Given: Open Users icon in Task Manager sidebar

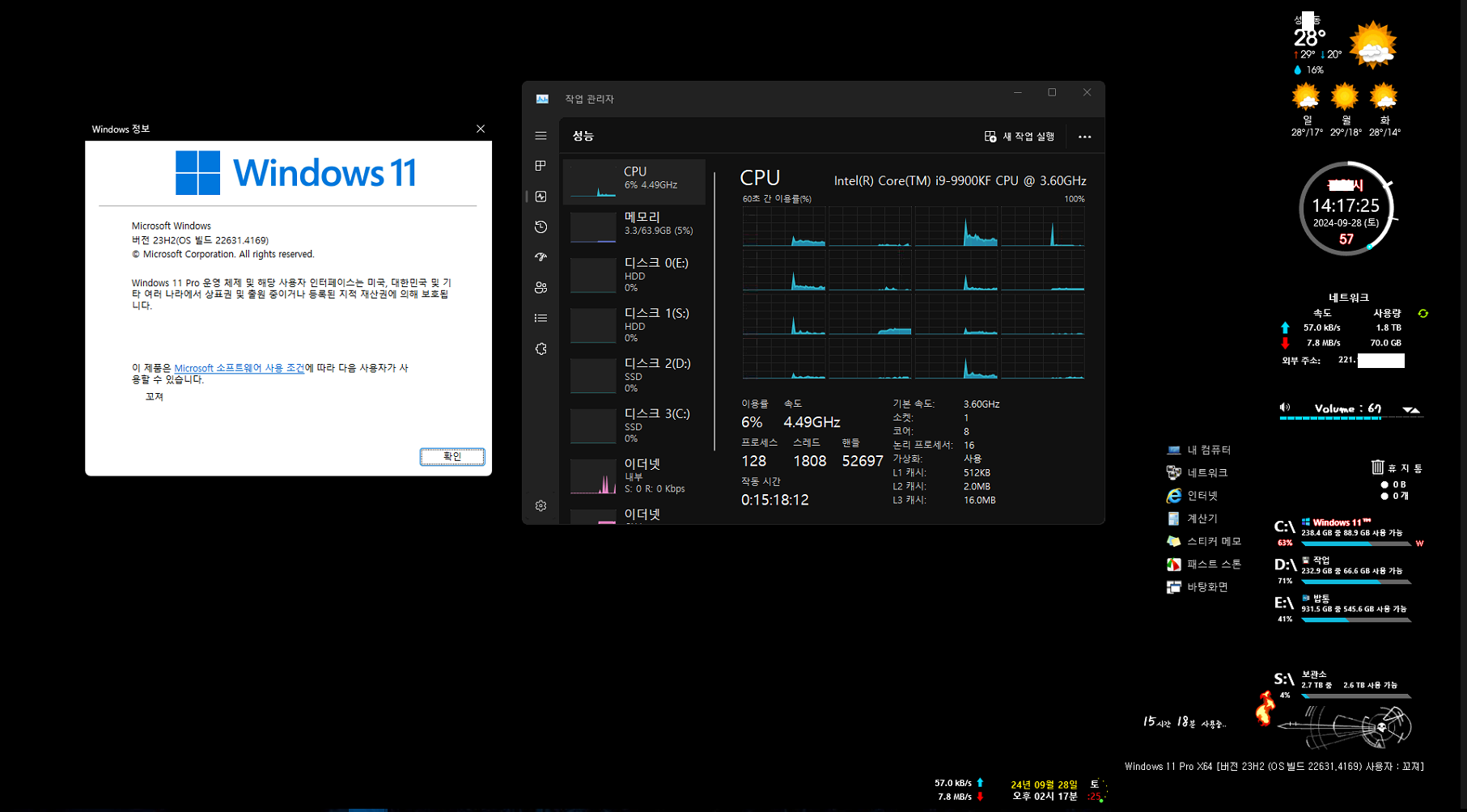Looking at the screenshot, I should tap(541, 288).
